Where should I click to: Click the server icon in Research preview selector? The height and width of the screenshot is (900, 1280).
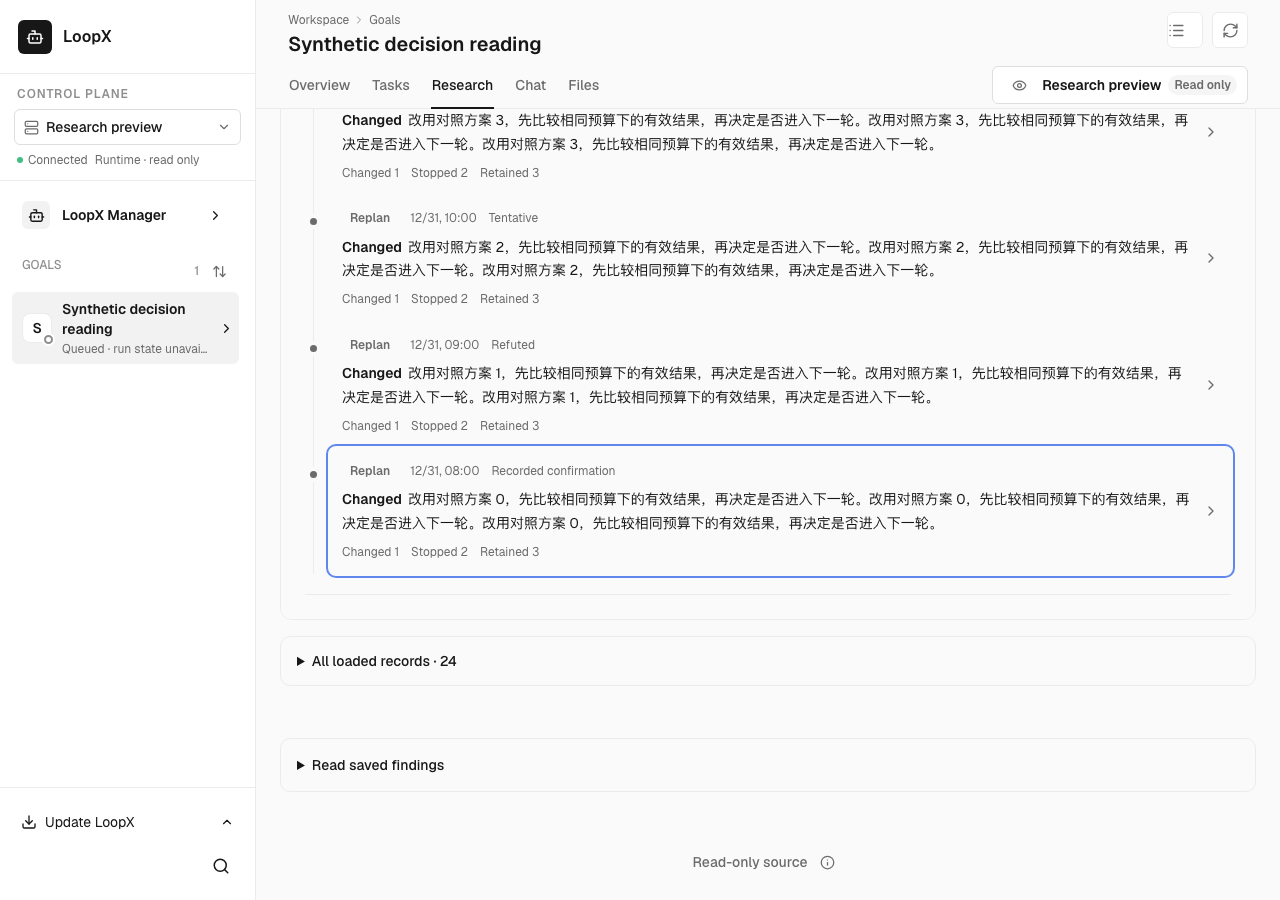coord(31,127)
